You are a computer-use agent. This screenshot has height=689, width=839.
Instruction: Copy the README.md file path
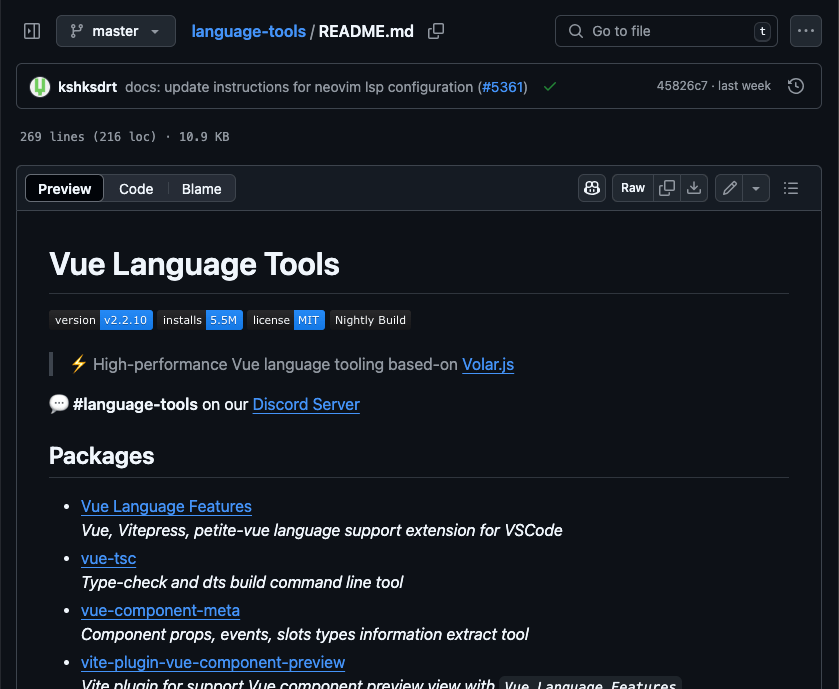(x=436, y=31)
